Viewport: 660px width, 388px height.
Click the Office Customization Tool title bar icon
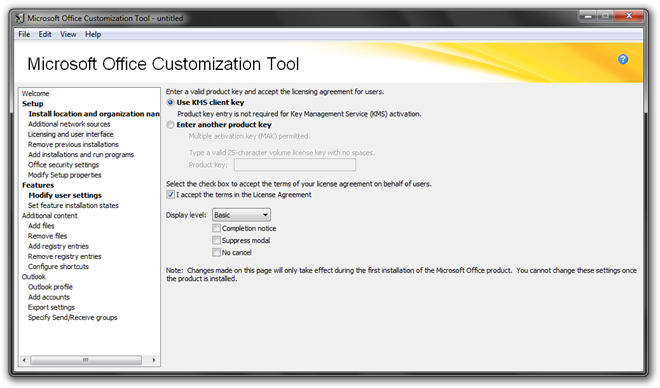pos(20,18)
